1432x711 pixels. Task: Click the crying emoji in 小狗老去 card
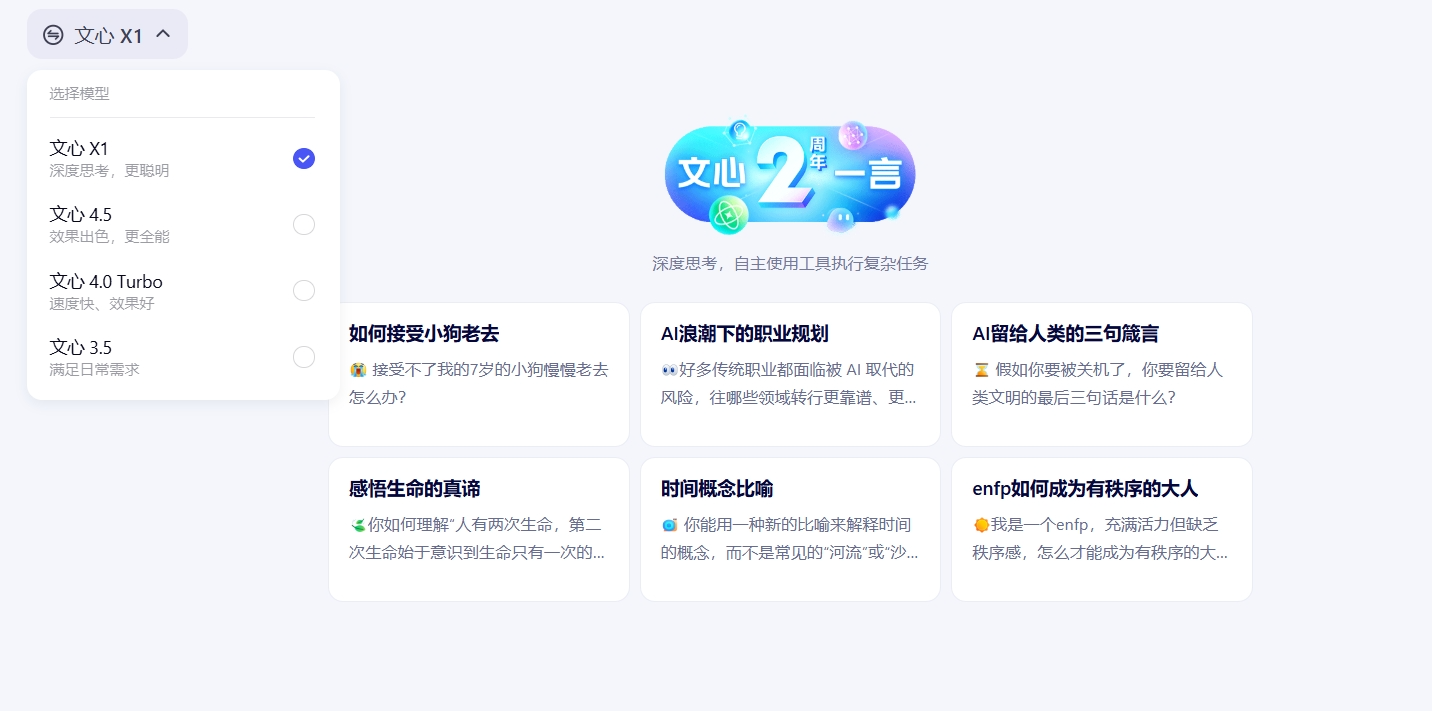358,370
